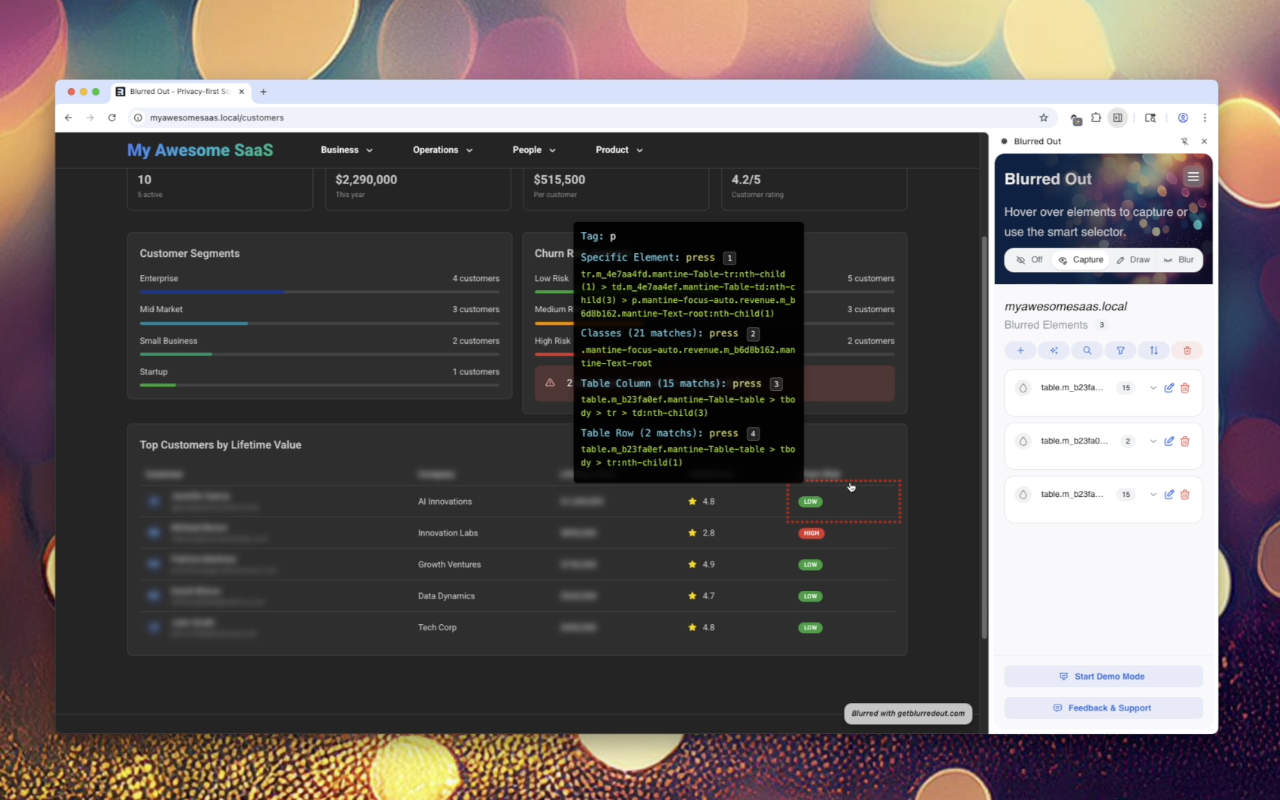Viewport: 1280px width, 800px height.
Task: Delete the second blurred element entry
Action: (1185, 441)
